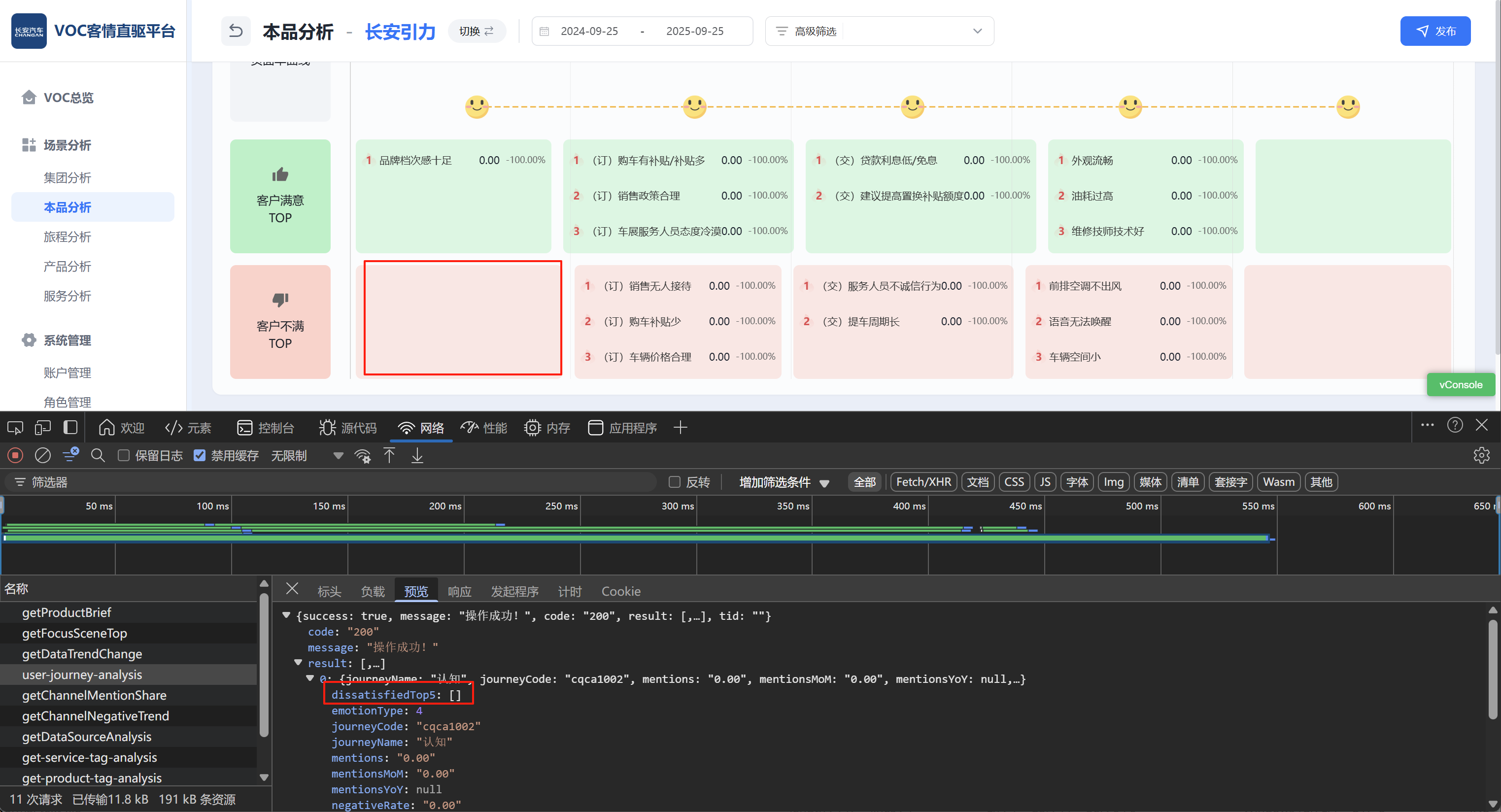Image resolution: width=1501 pixels, height=812 pixels.
Task: Clear the network log
Action: coord(42,455)
